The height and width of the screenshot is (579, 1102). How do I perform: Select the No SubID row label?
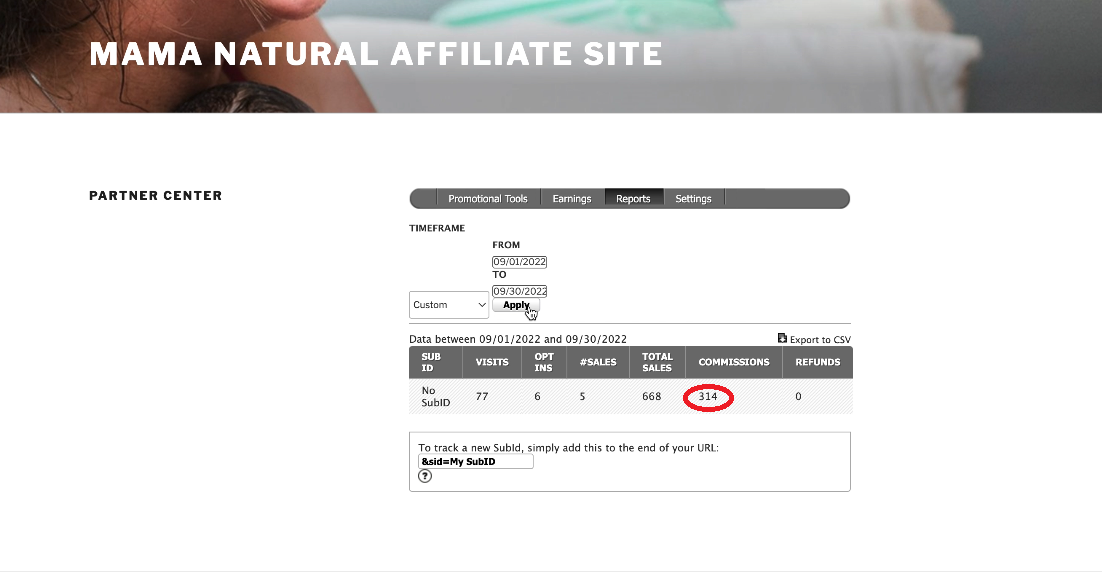point(436,396)
